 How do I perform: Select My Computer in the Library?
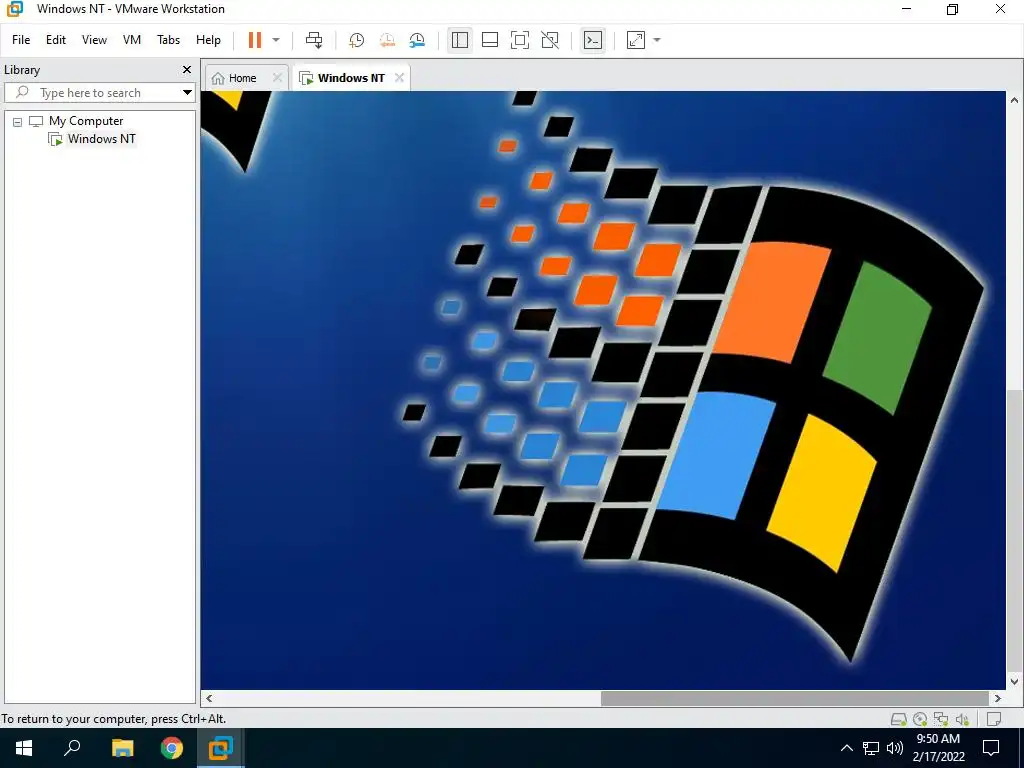point(86,121)
